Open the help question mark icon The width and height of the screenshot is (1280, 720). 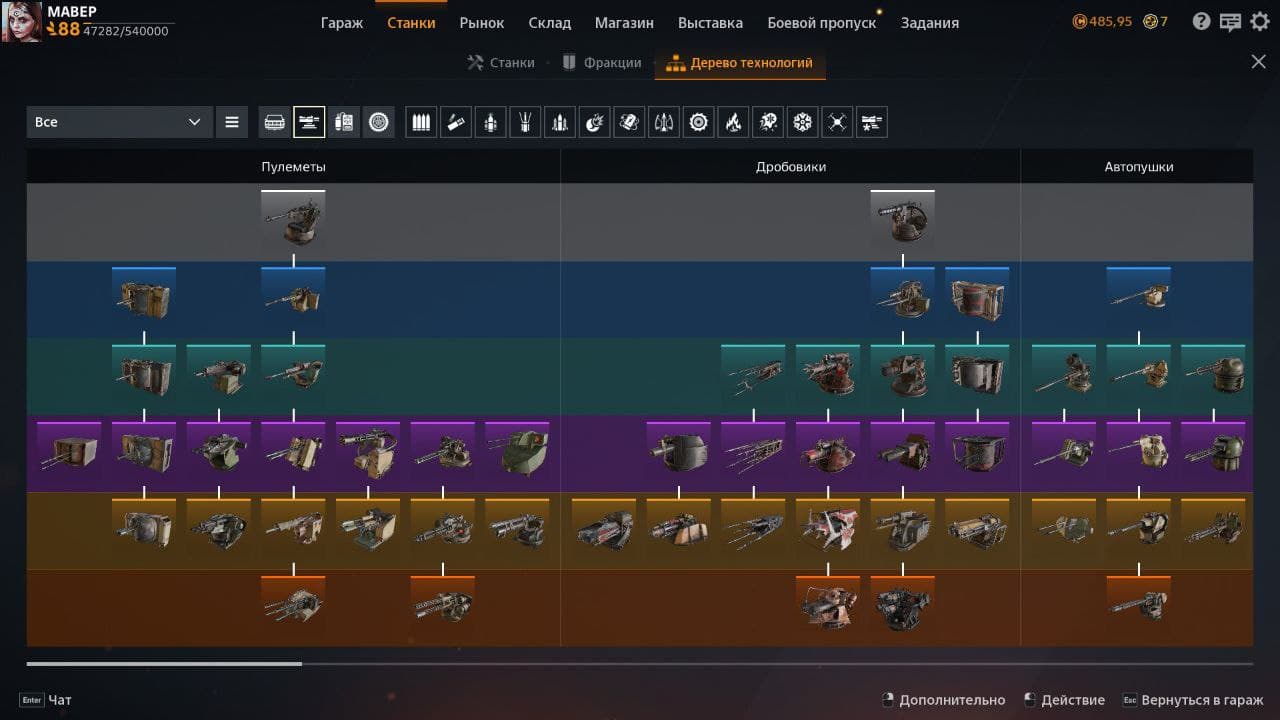pyautogui.click(x=1202, y=21)
